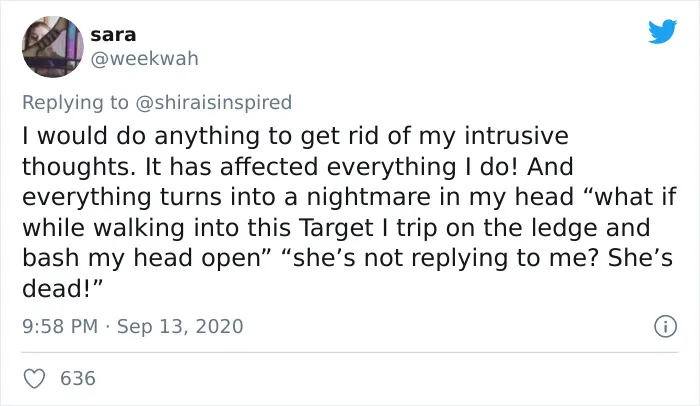The image size is (700, 406).
Task: Open the @weekwah handle
Action: (145, 59)
